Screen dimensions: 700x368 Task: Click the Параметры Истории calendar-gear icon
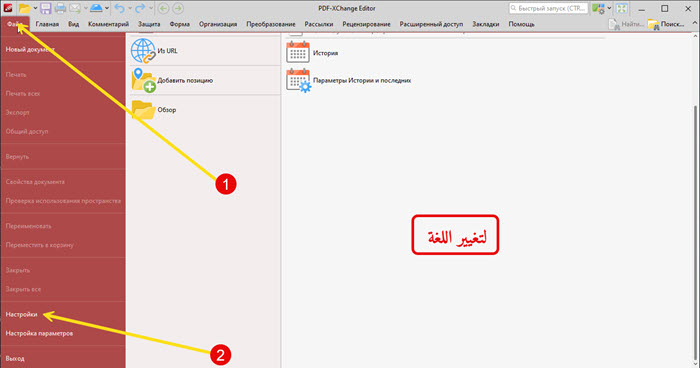298,80
